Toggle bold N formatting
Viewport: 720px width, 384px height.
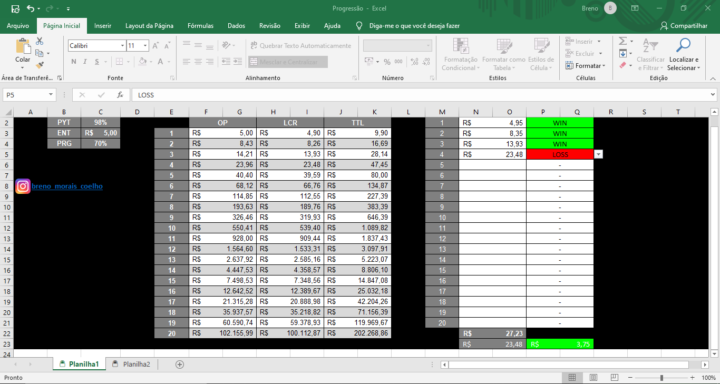pos(73,62)
